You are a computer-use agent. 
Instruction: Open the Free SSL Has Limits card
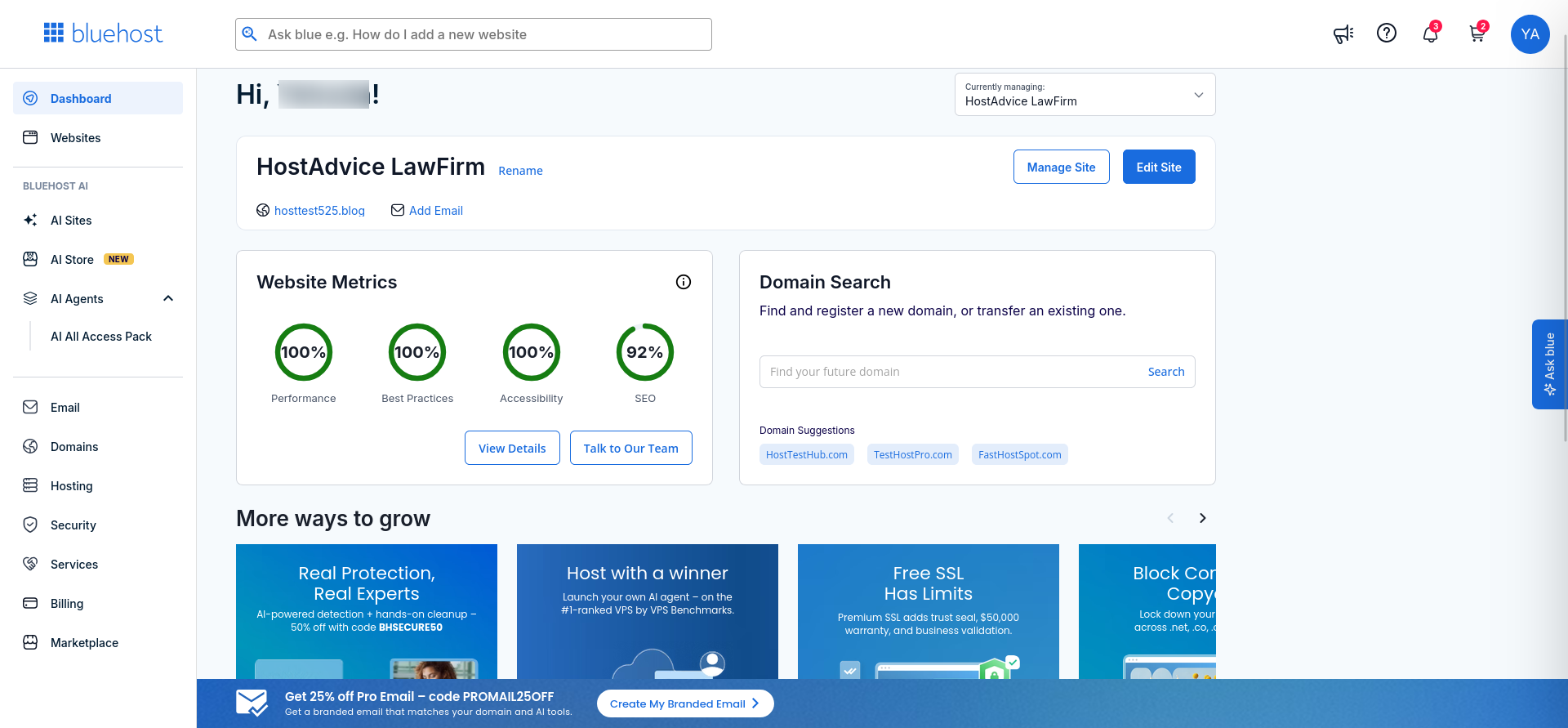(929, 611)
